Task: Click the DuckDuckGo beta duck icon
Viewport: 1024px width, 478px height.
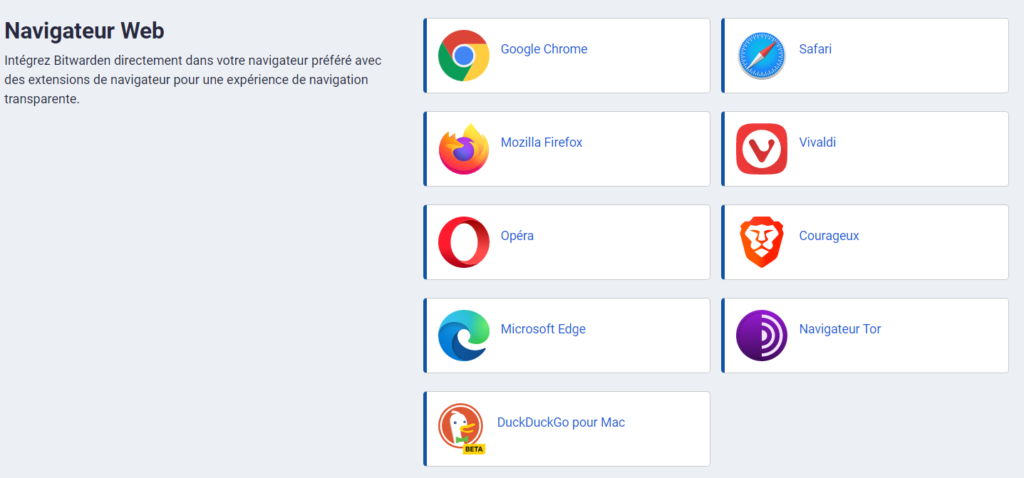Action: pyautogui.click(x=461, y=428)
